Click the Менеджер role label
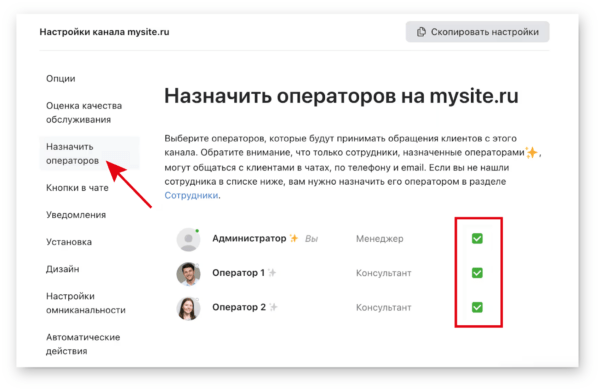Image resolution: width=600 pixels, height=391 pixels. click(x=380, y=239)
